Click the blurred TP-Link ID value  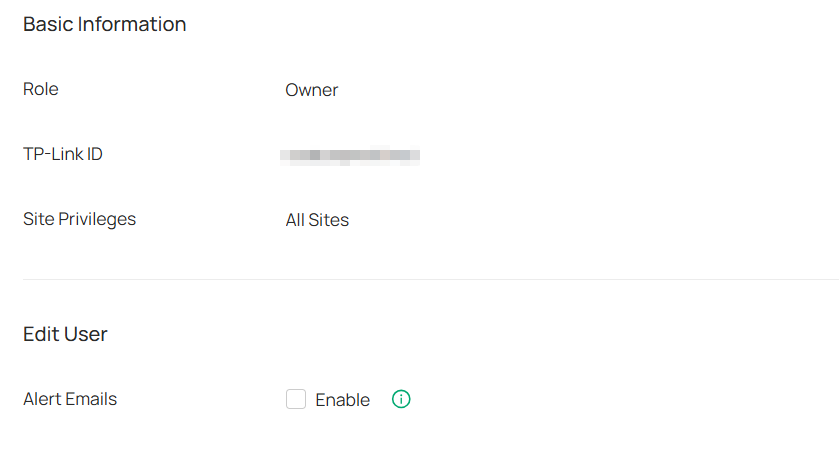[x=349, y=155]
